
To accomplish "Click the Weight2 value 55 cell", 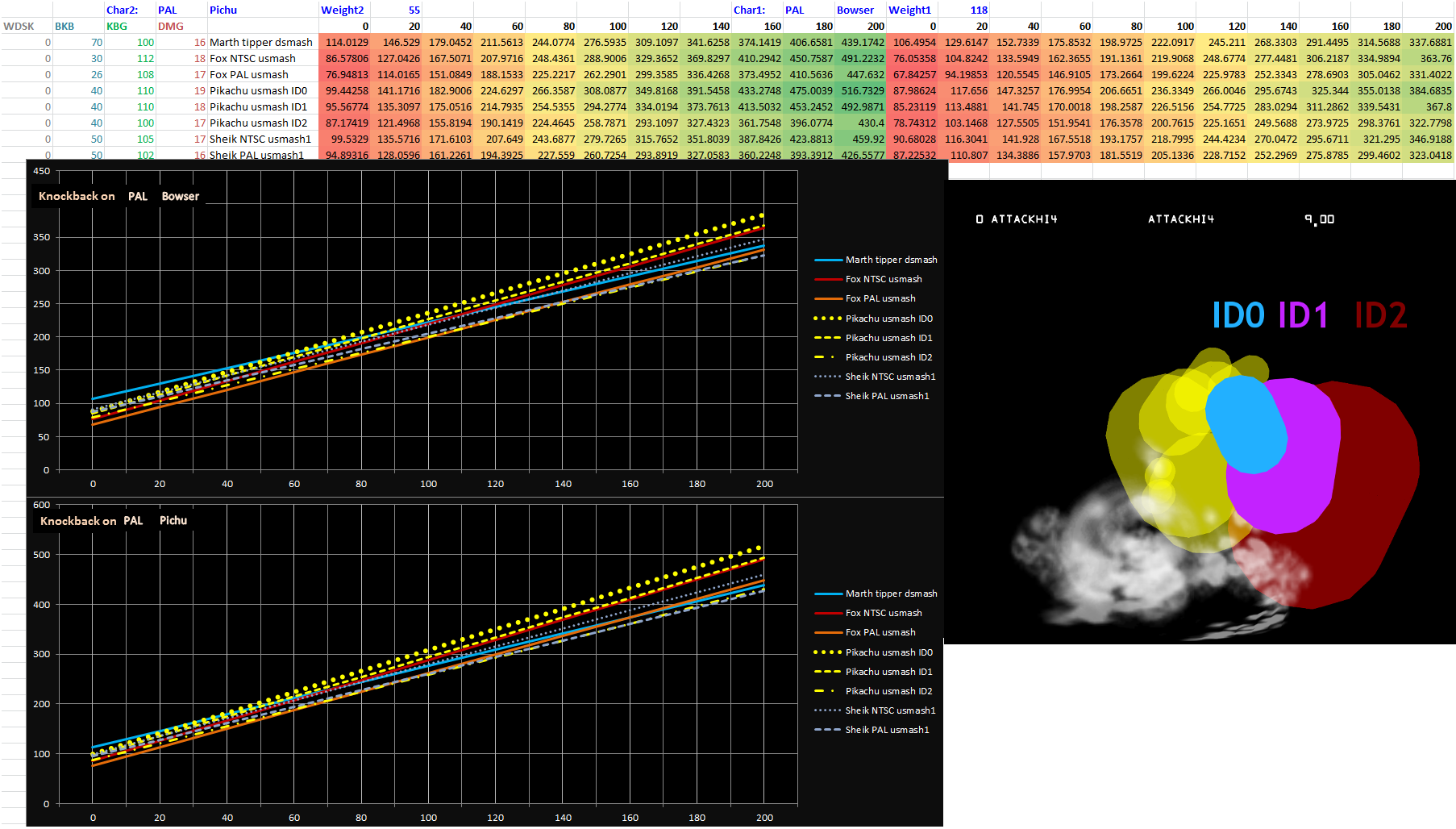I will [x=396, y=10].
